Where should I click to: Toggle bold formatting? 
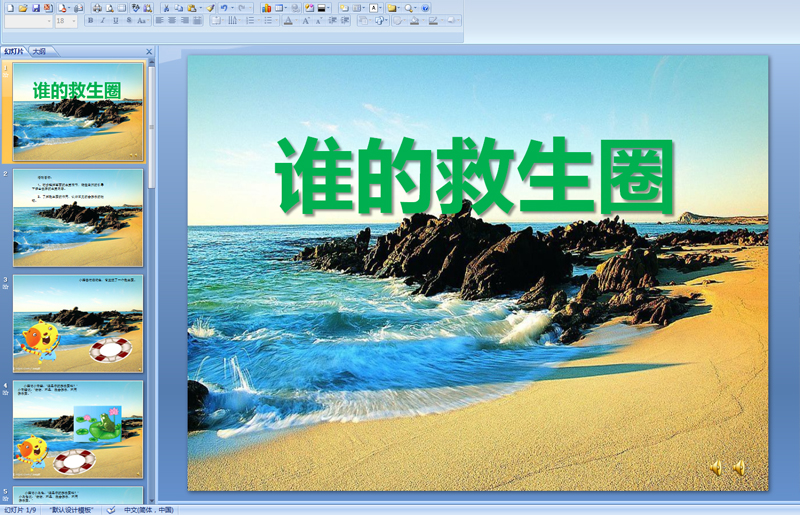tap(90, 20)
